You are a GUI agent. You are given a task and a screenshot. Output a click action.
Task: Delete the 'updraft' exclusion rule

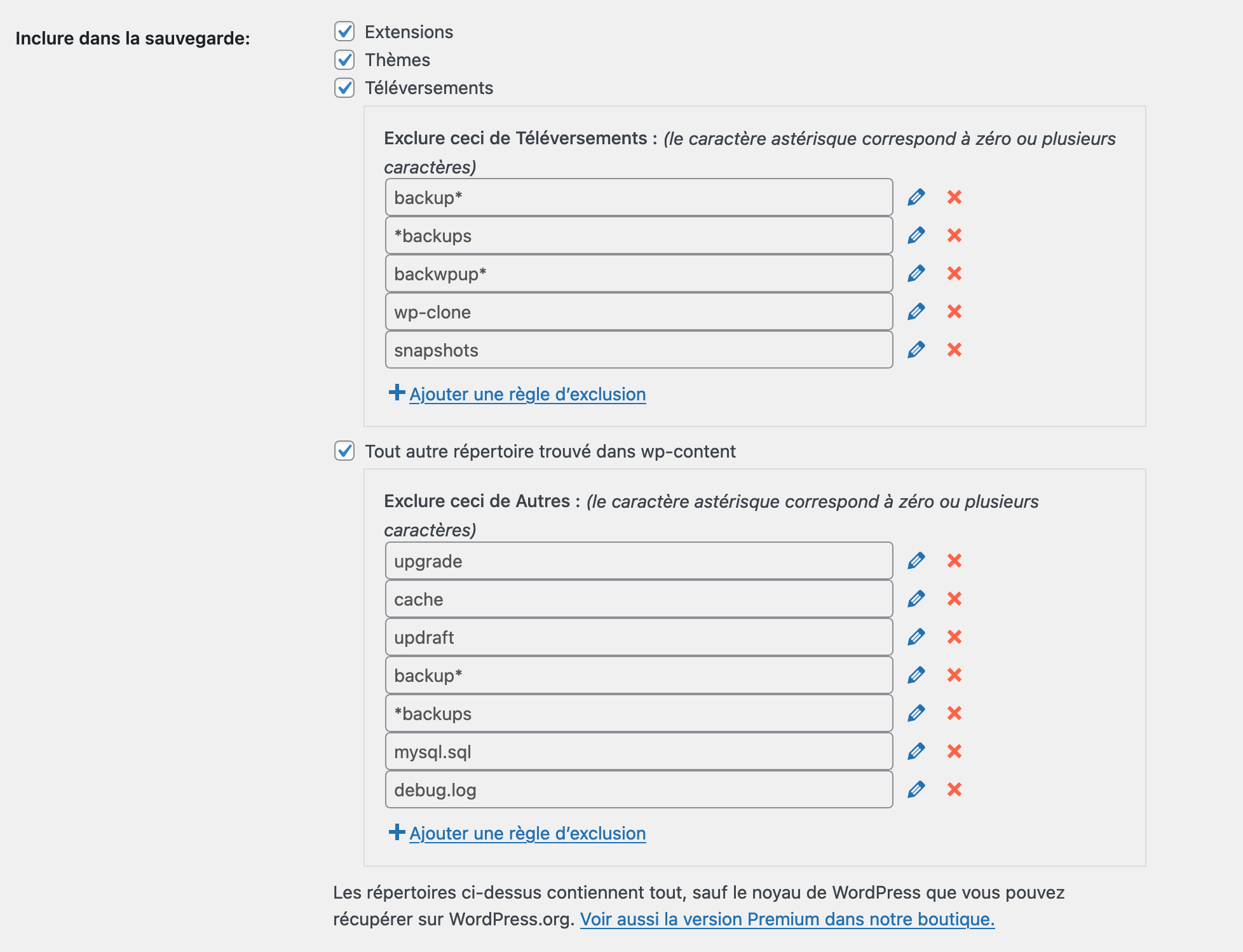(x=954, y=637)
